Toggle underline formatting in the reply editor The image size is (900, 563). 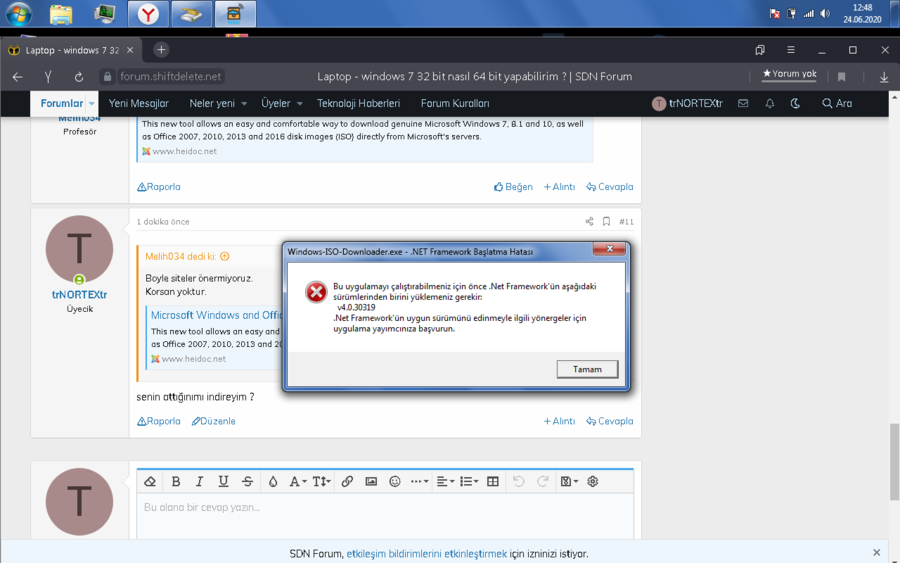tap(223, 482)
